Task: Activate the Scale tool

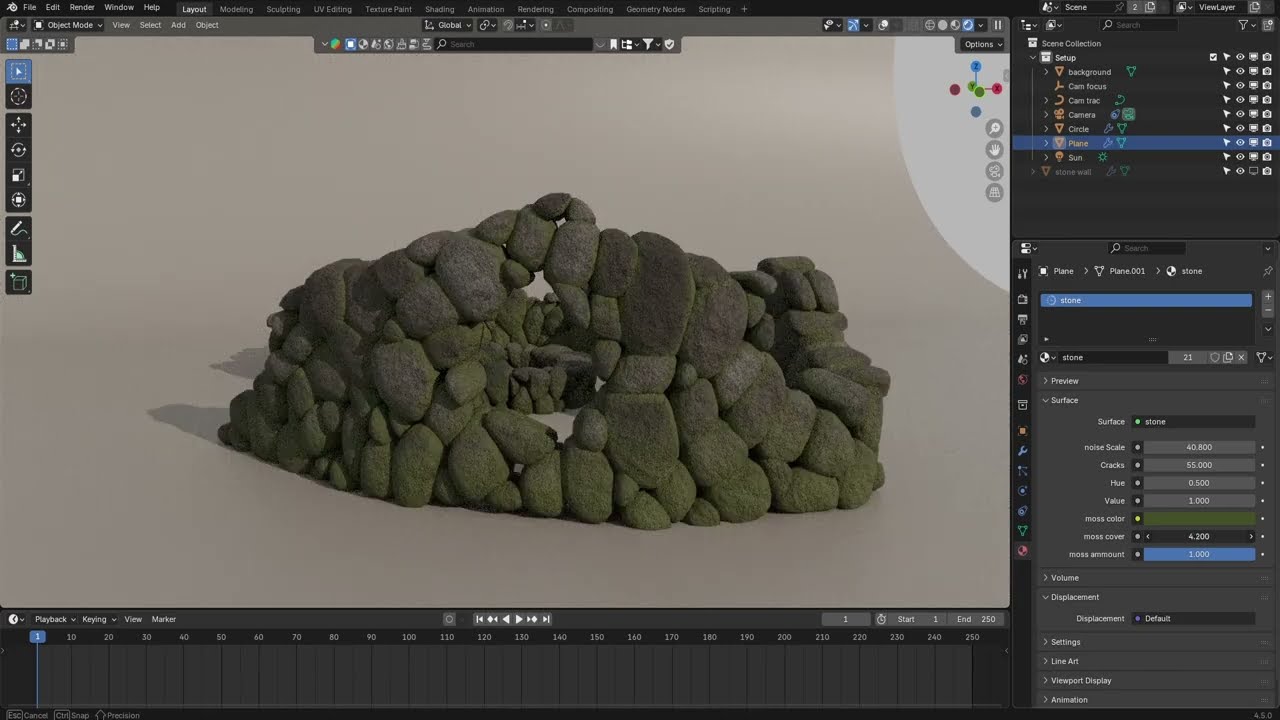Action: (18, 175)
